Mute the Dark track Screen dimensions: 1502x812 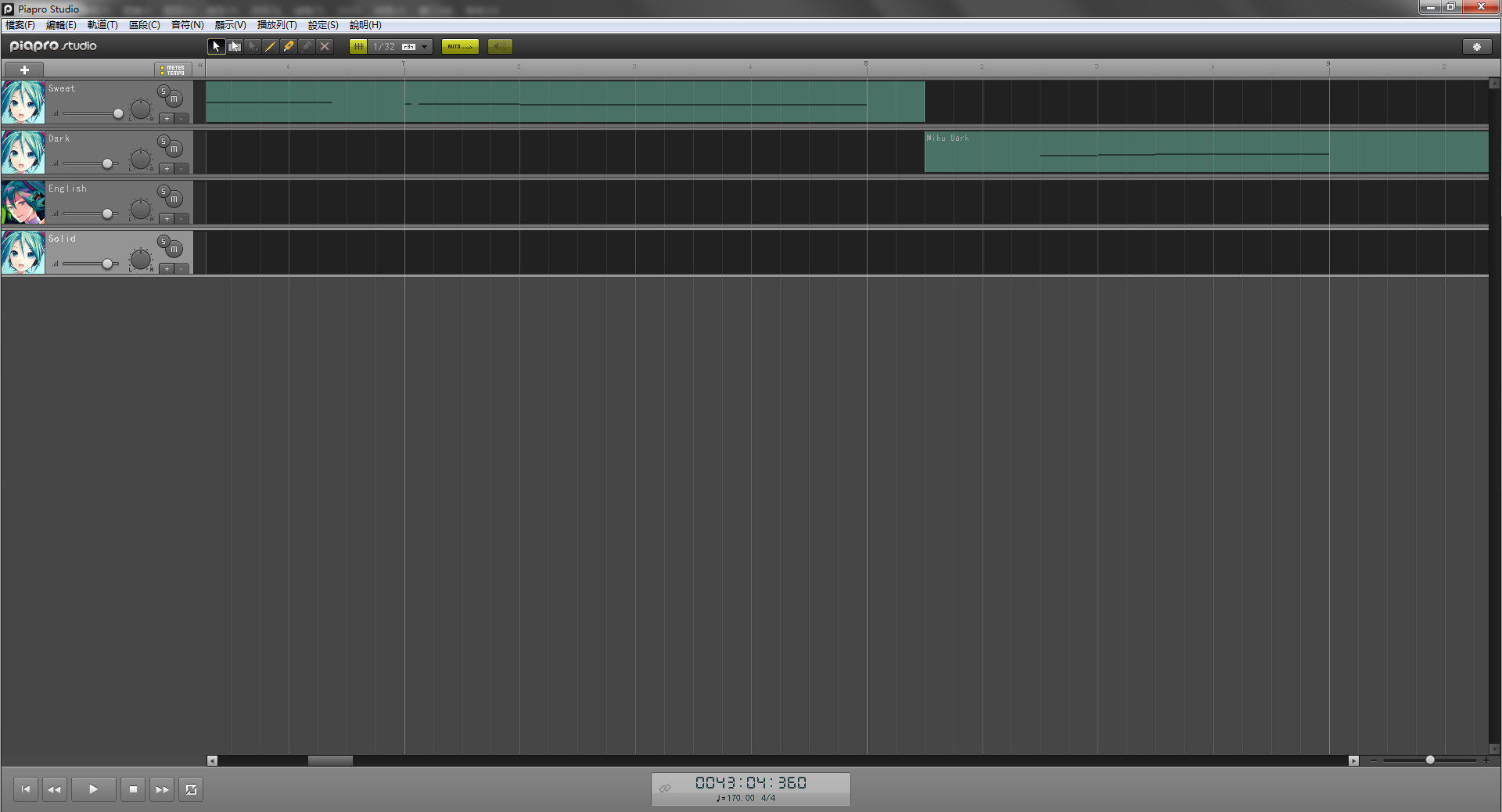(174, 149)
